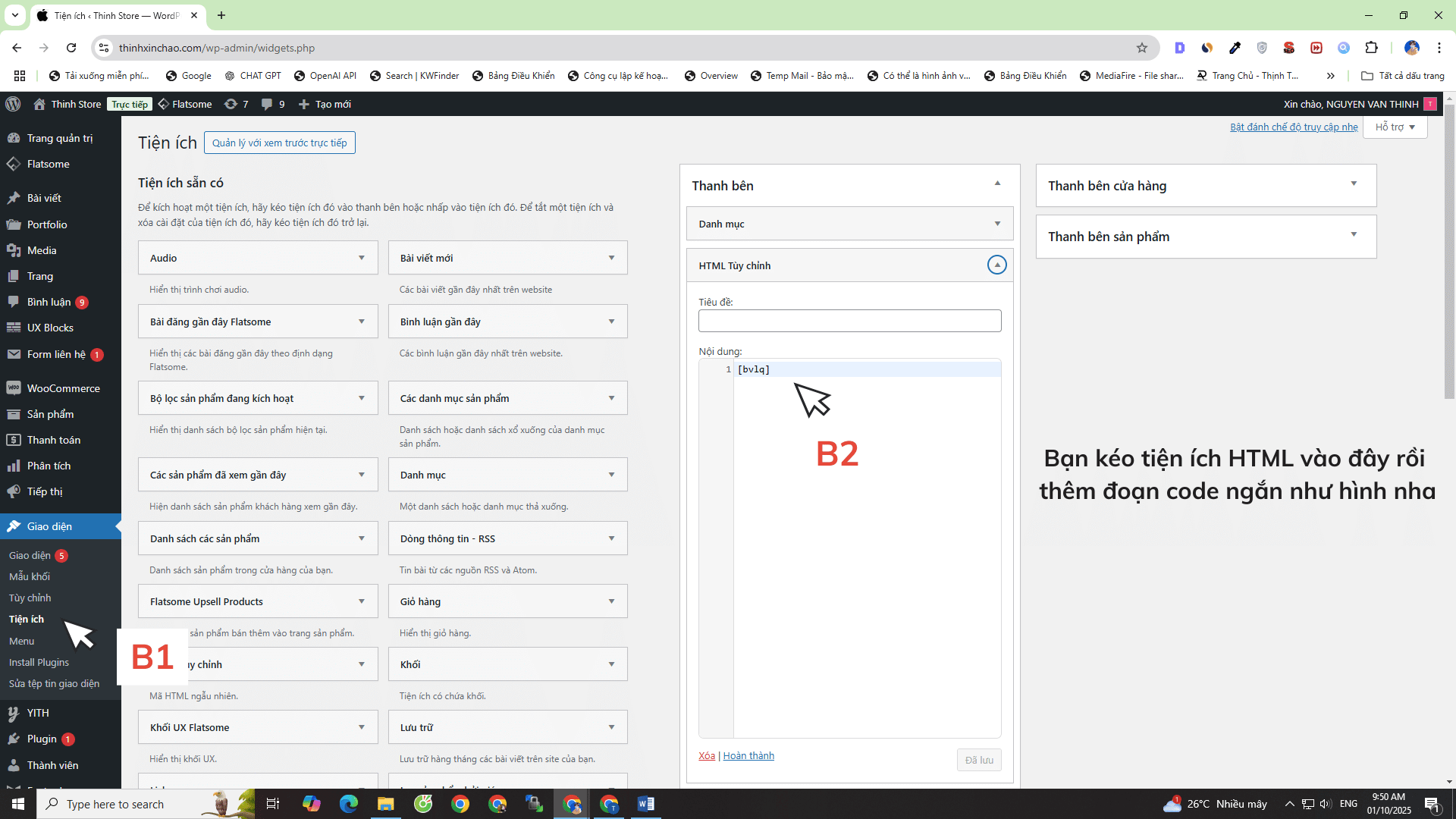Open the WooCommerce sidebar section
Image resolution: width=1456 pixels, height=819 pixels.
61,388
